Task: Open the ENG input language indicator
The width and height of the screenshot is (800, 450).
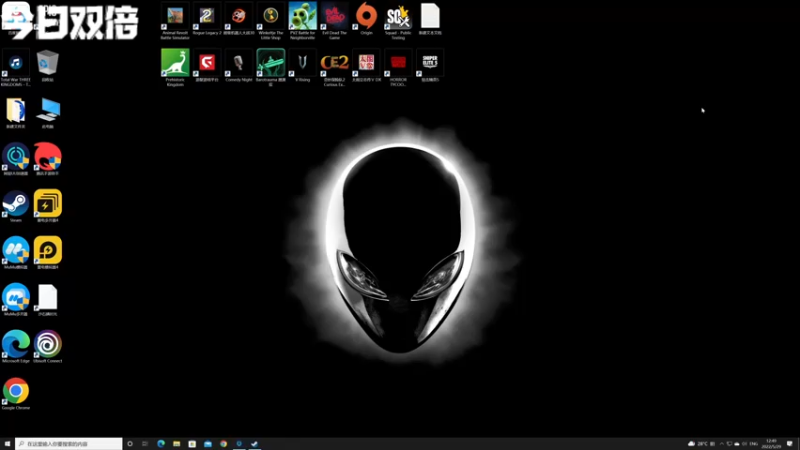Action: pos(754,444)
